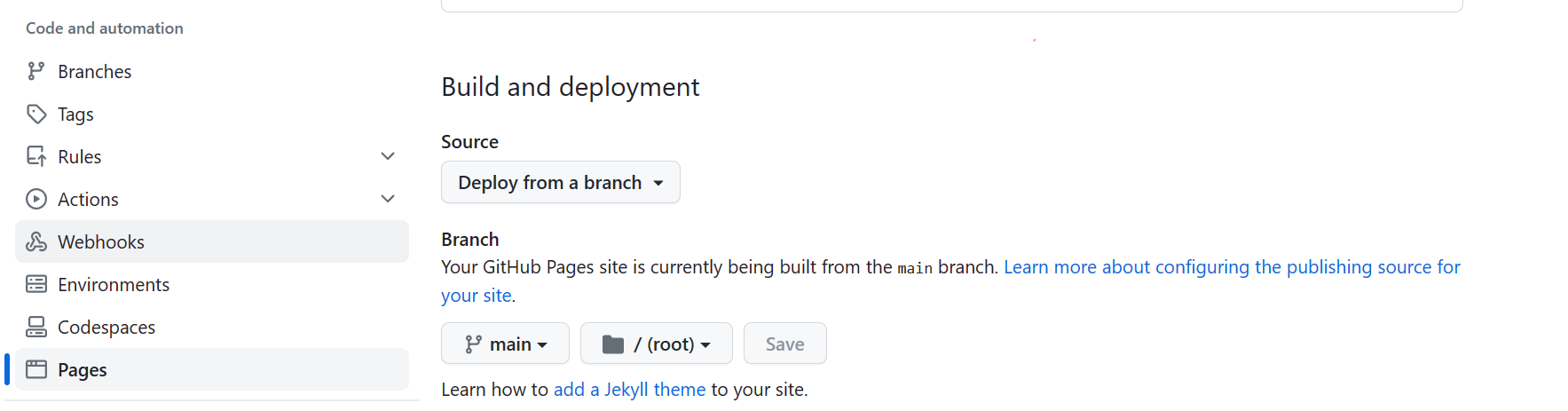Click the Source label

tap(469, 141)
